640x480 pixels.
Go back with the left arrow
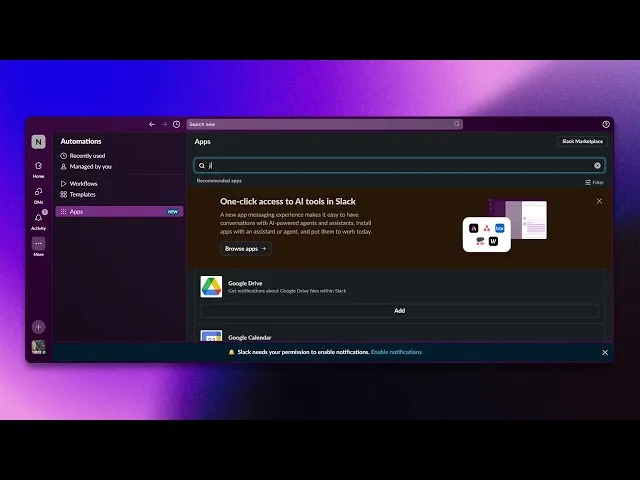tap(152, 124)
